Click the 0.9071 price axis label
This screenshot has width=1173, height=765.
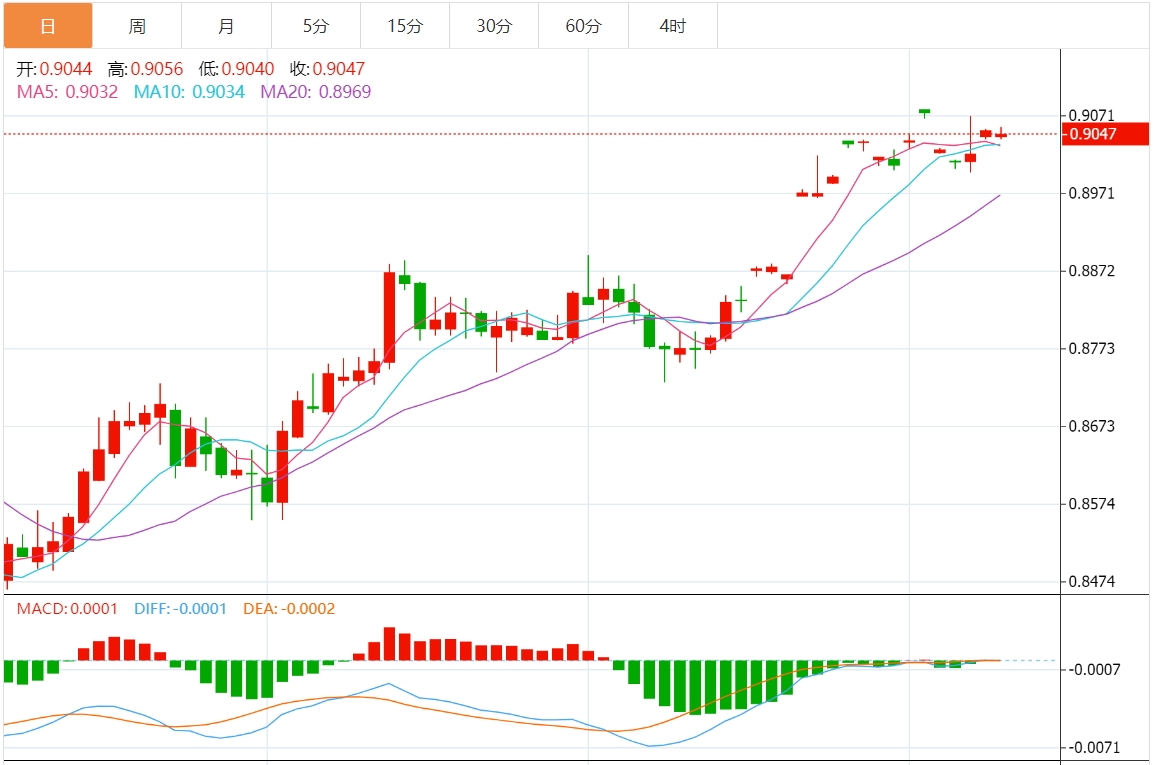(1091, 115)
